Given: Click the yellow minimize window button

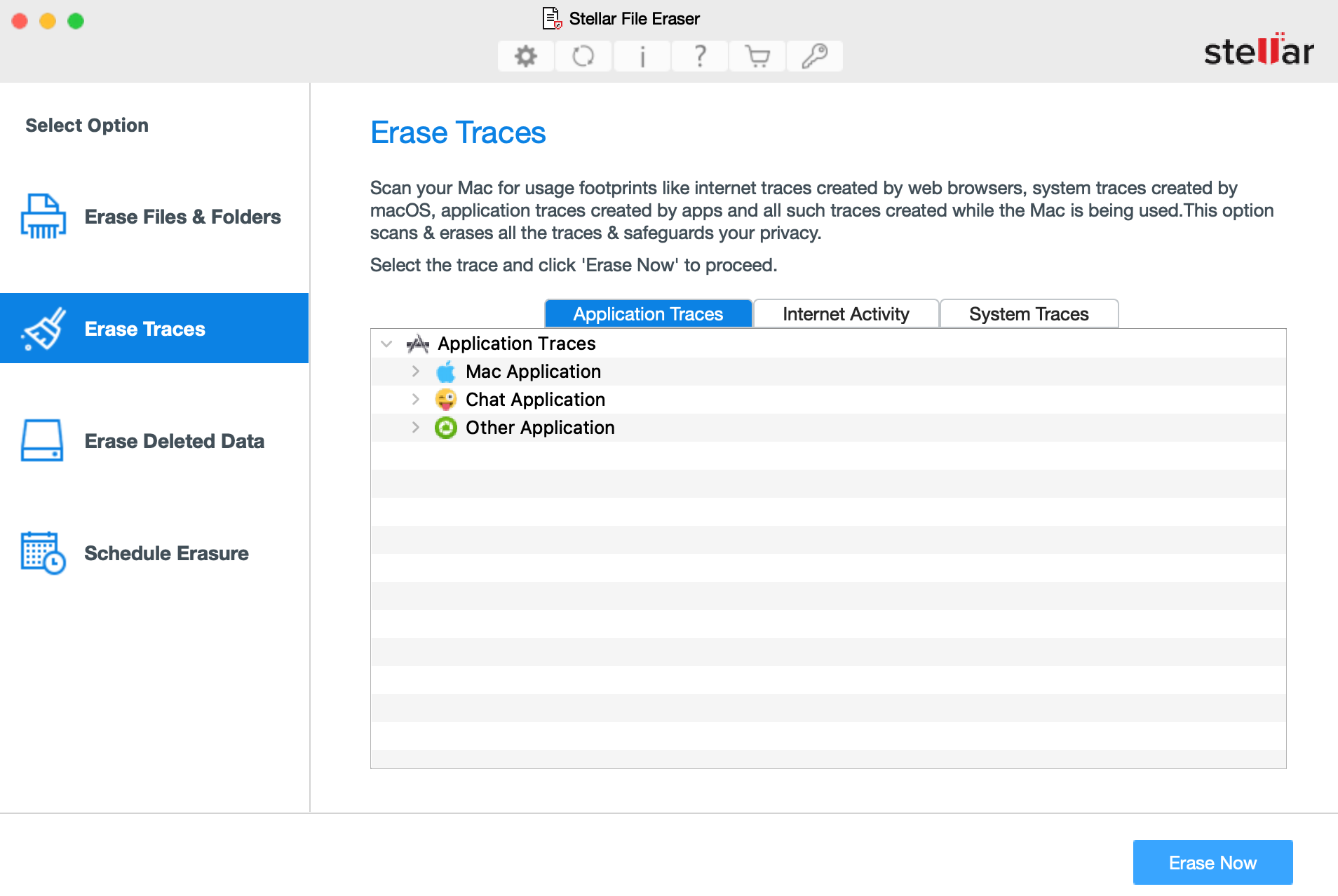Looking at the screenshot, I should pyautogui.click(x=48, y=21).
